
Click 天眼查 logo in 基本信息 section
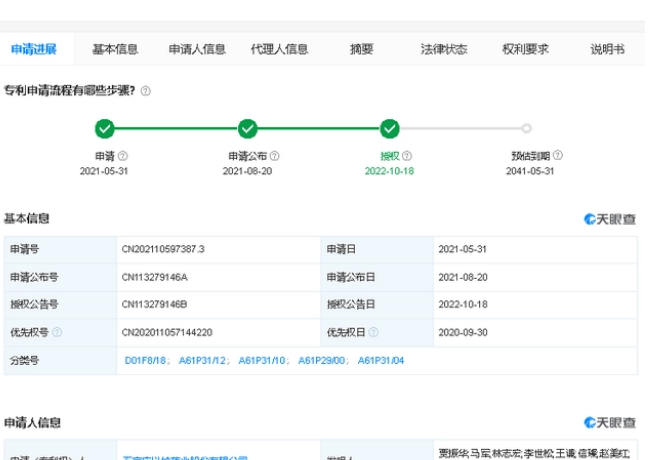coord(610,219)
